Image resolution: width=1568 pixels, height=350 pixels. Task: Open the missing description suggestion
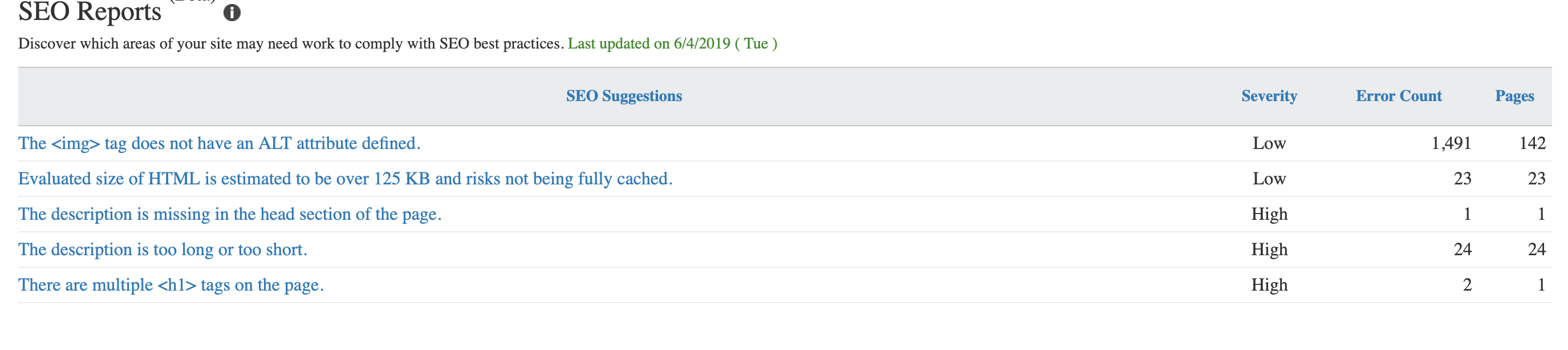[x=229, y=214]
